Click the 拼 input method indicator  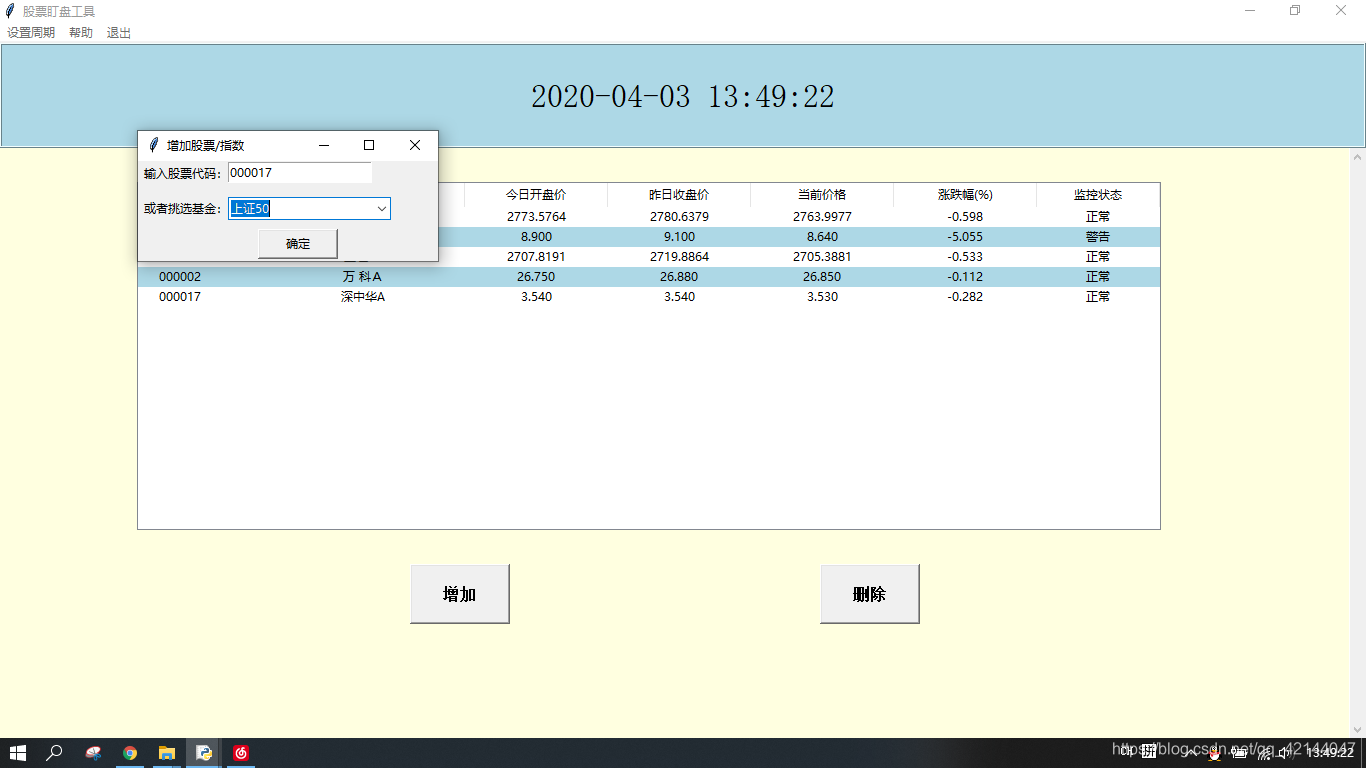[x=1150, y=751]
